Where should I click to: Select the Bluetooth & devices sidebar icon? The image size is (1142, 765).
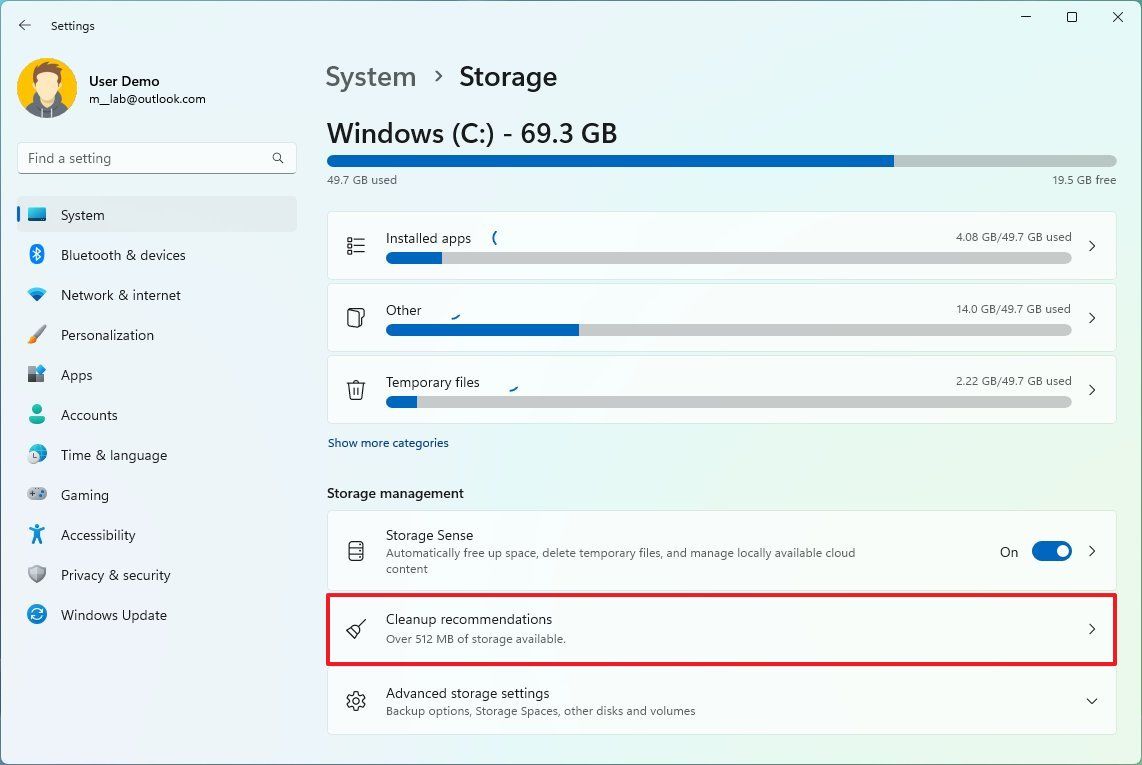click(x=37, y=255)
